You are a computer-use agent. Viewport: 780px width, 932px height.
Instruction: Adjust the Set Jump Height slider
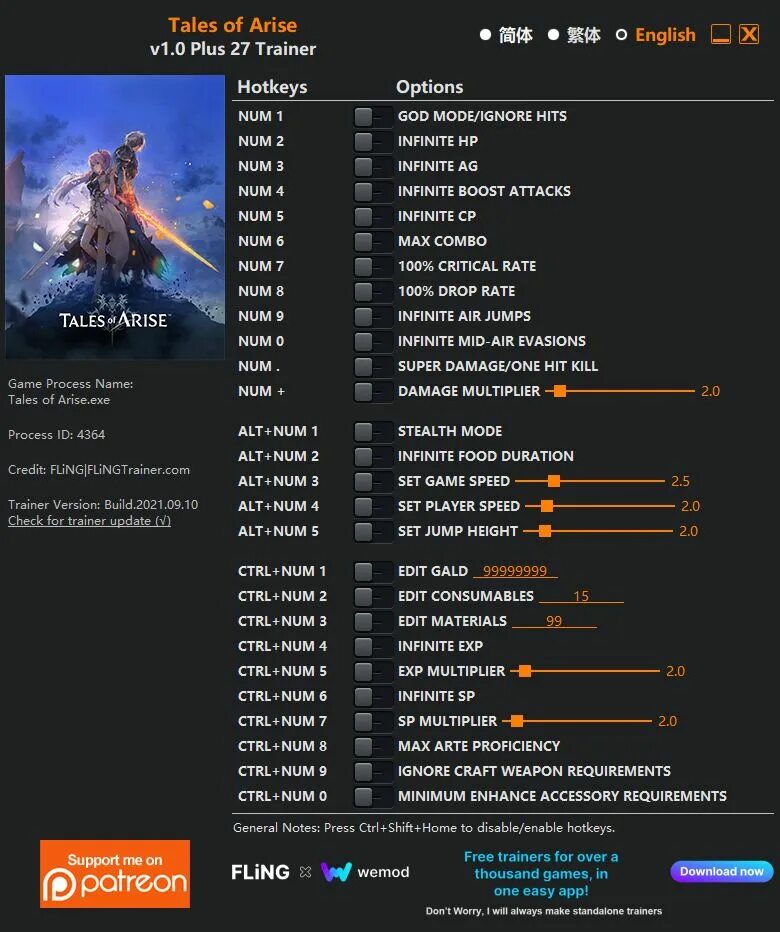(x=597, y=531)
